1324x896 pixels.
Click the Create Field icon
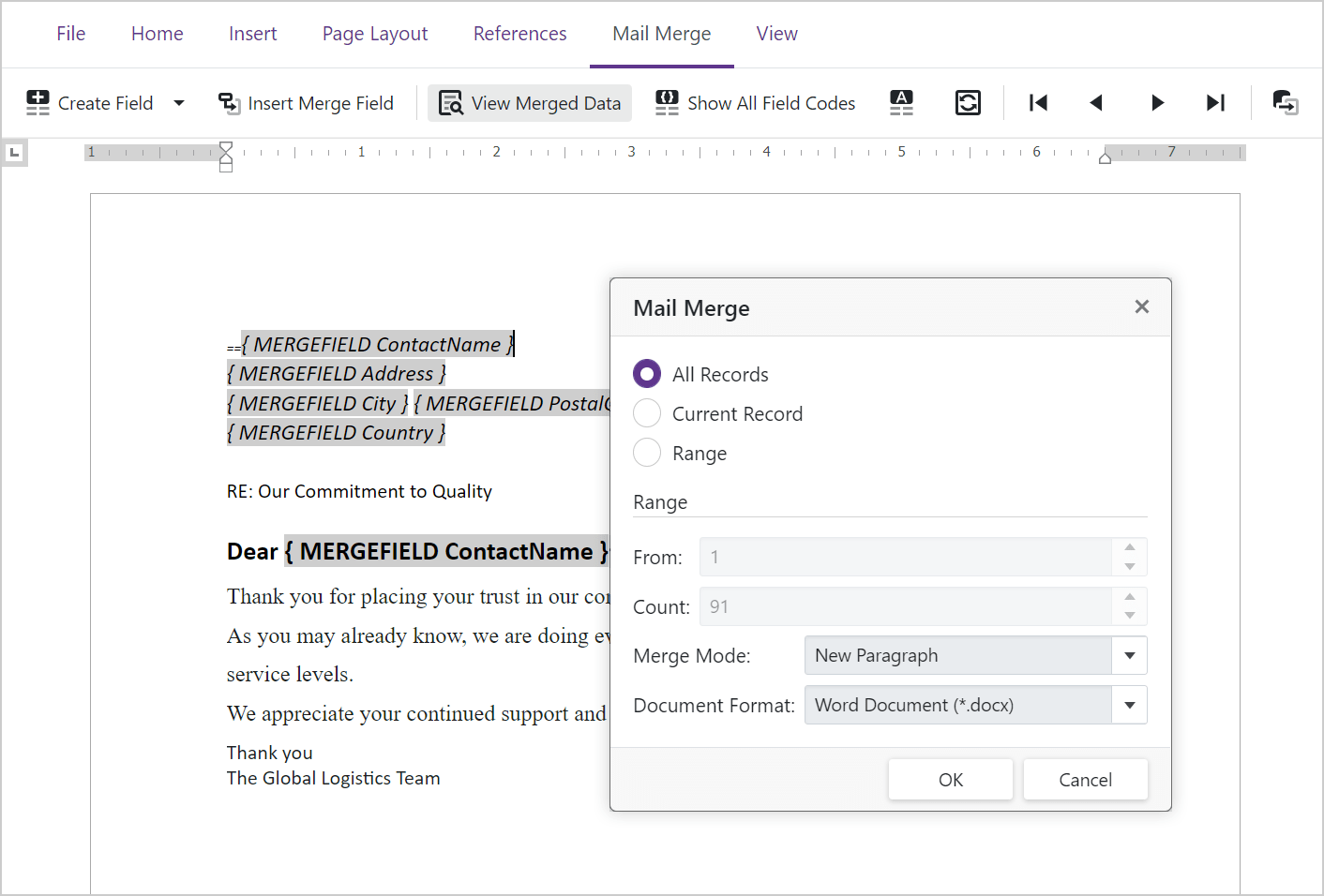point(38,102)
